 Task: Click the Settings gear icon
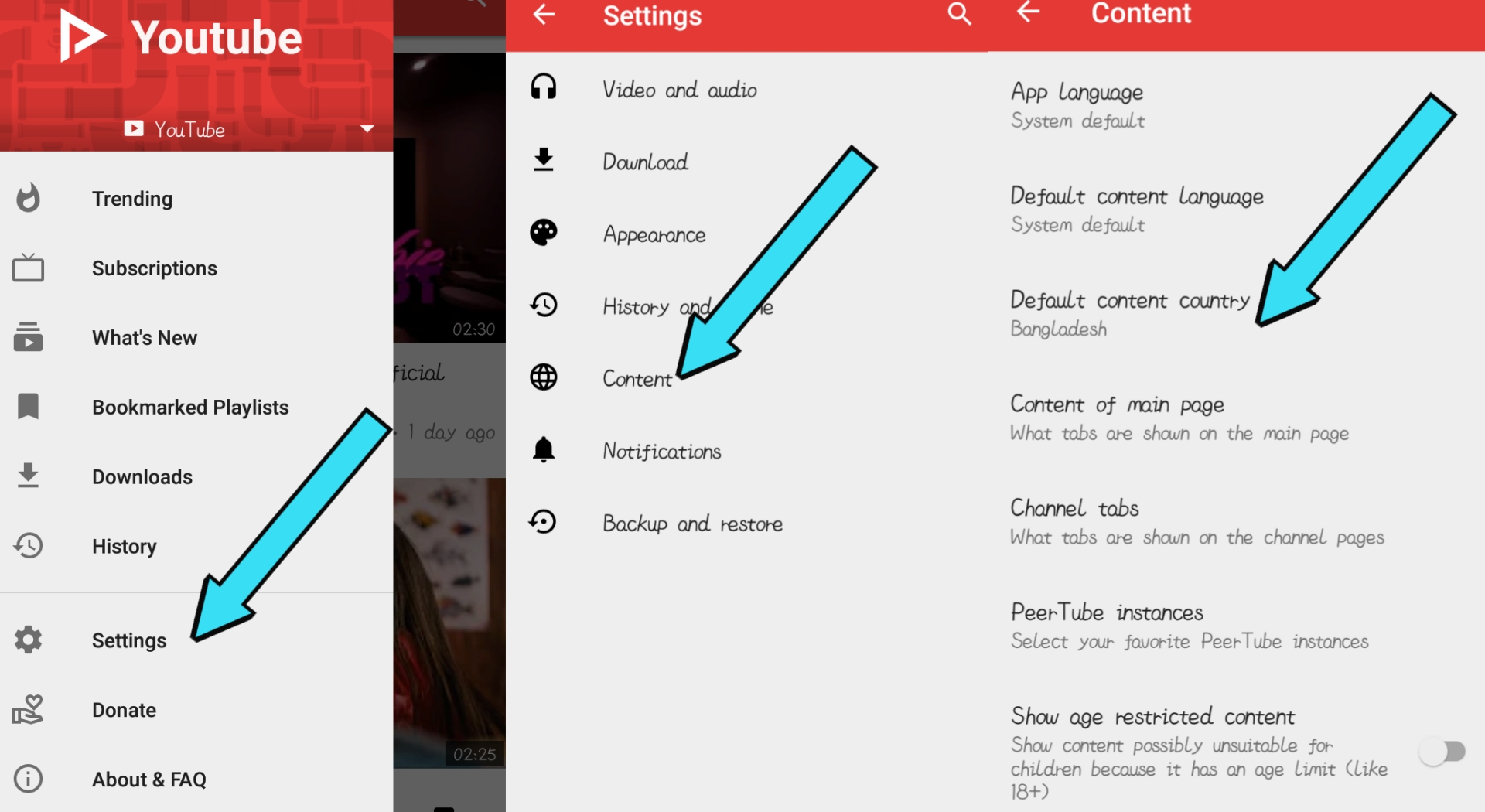(x=29, y=640)
